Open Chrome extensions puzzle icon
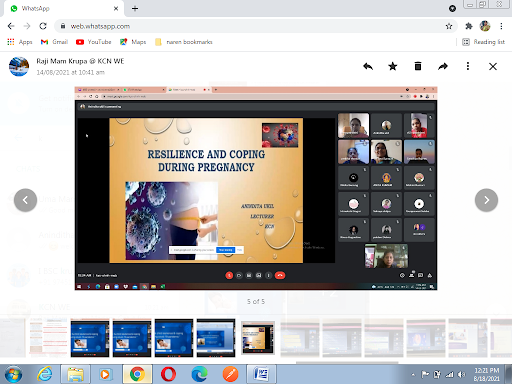This screenshot has width=512, height=384. click(x=469, y=26)
